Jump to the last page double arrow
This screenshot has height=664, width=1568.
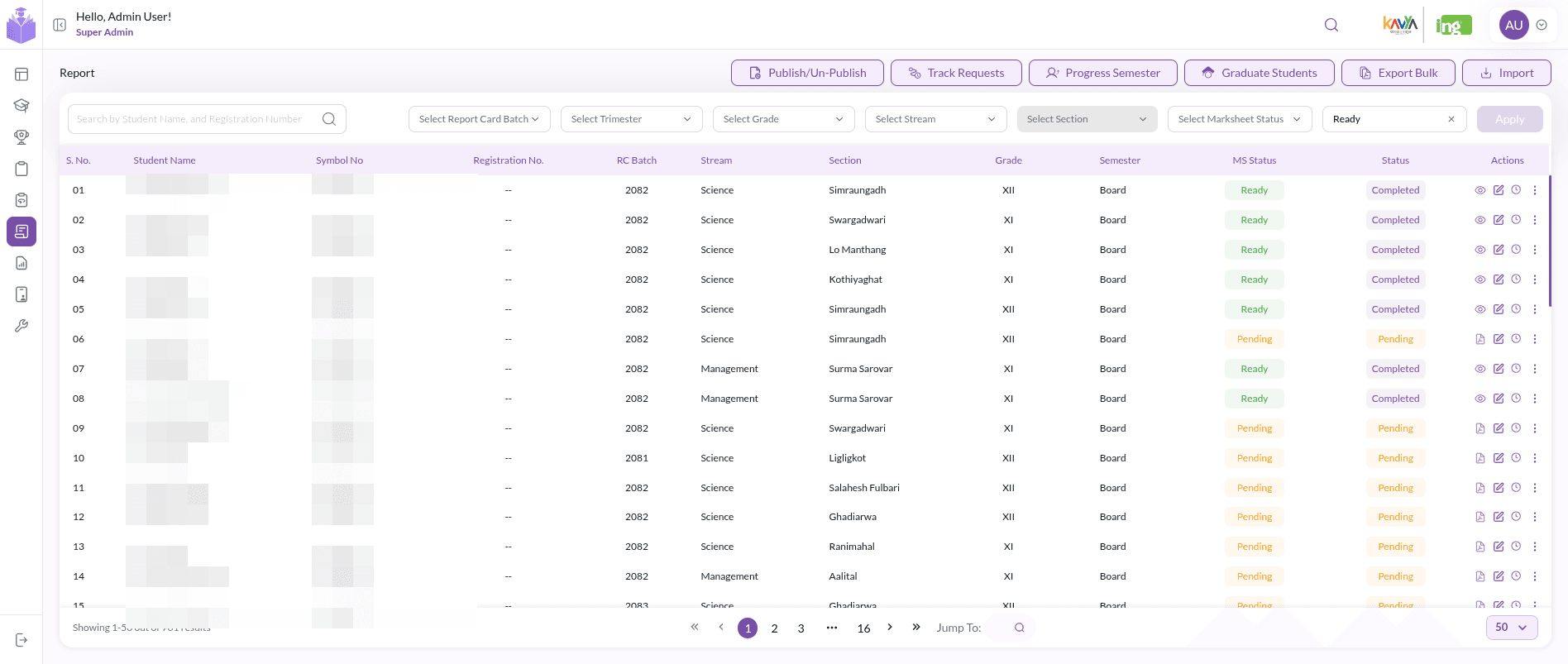coord(916,627)
